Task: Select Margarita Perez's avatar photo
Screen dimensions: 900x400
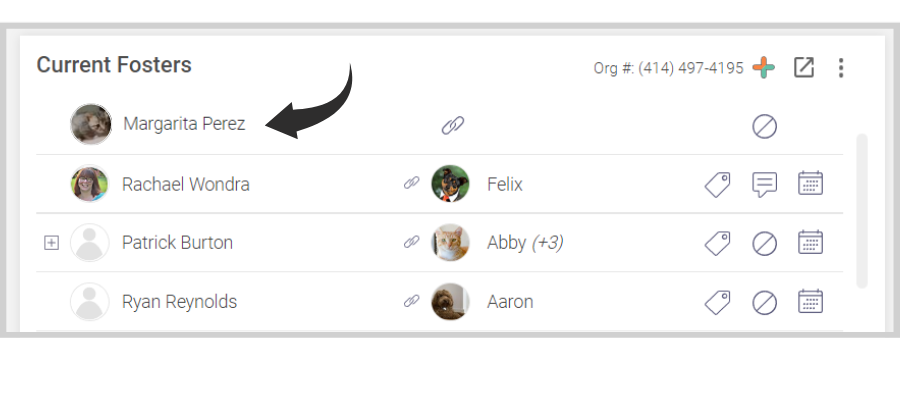Action: 90,125
